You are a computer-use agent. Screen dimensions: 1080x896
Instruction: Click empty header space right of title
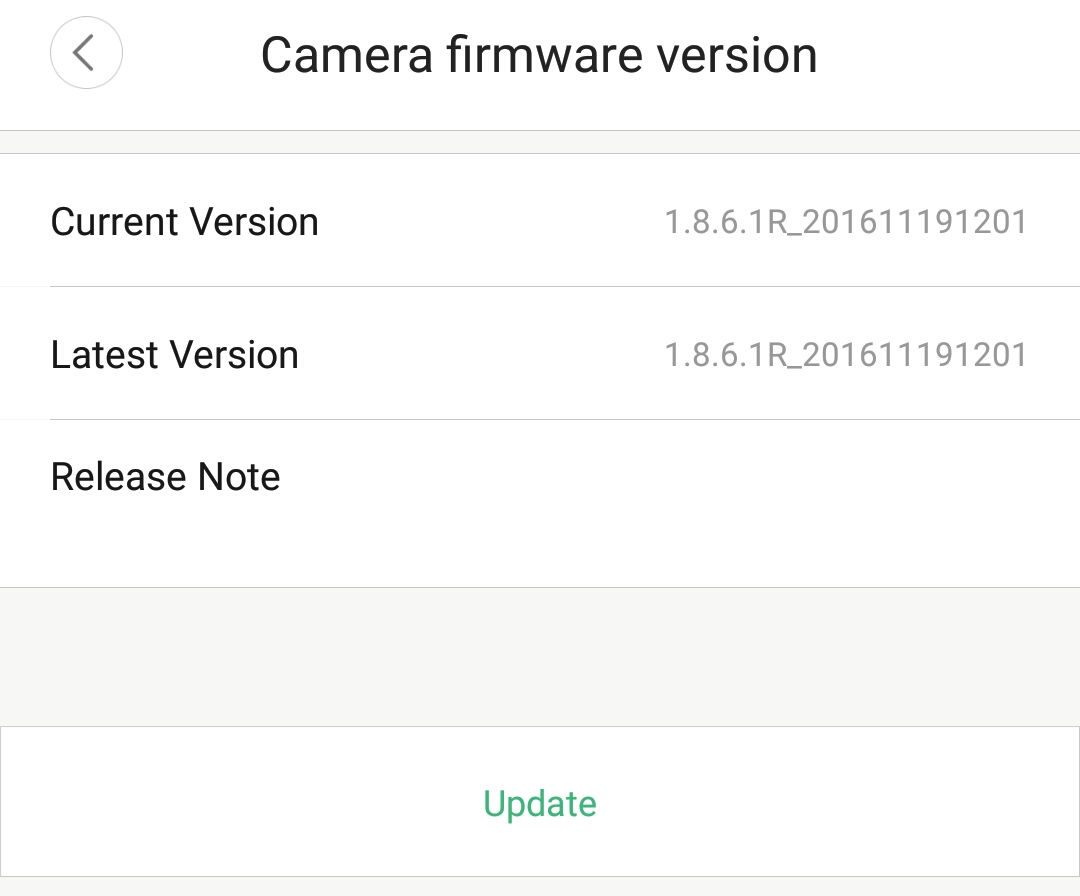click(x=950, y=55)
